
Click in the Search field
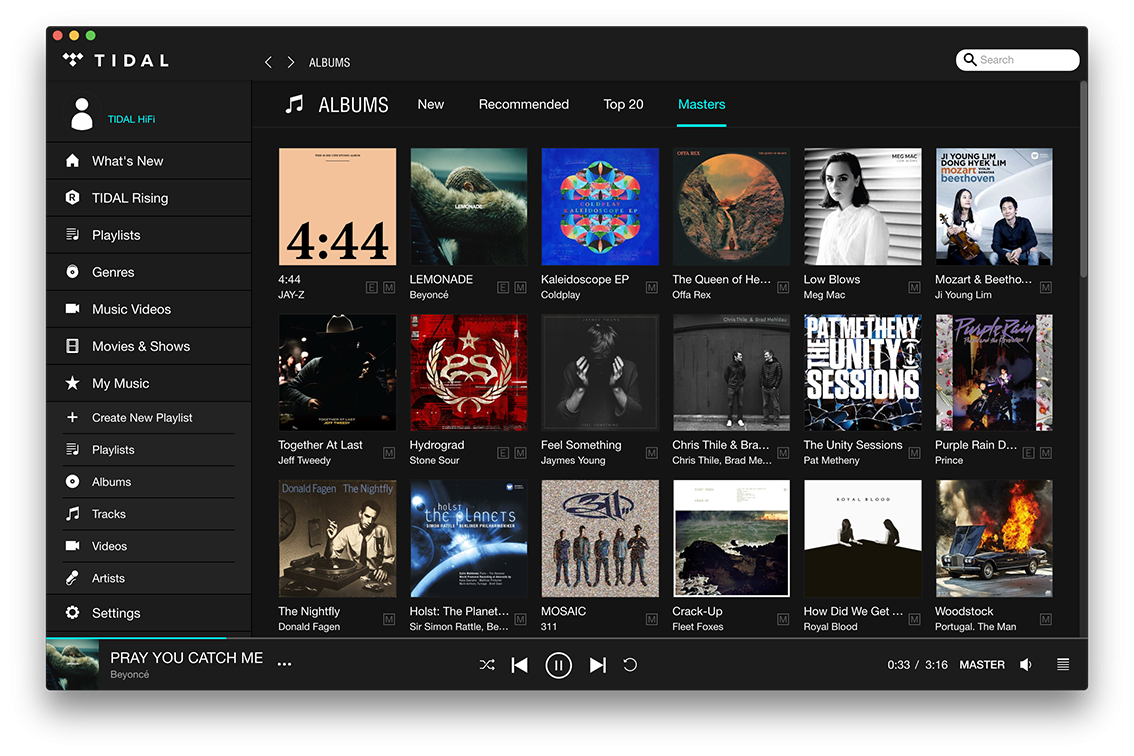click(x=1018, y=60)
